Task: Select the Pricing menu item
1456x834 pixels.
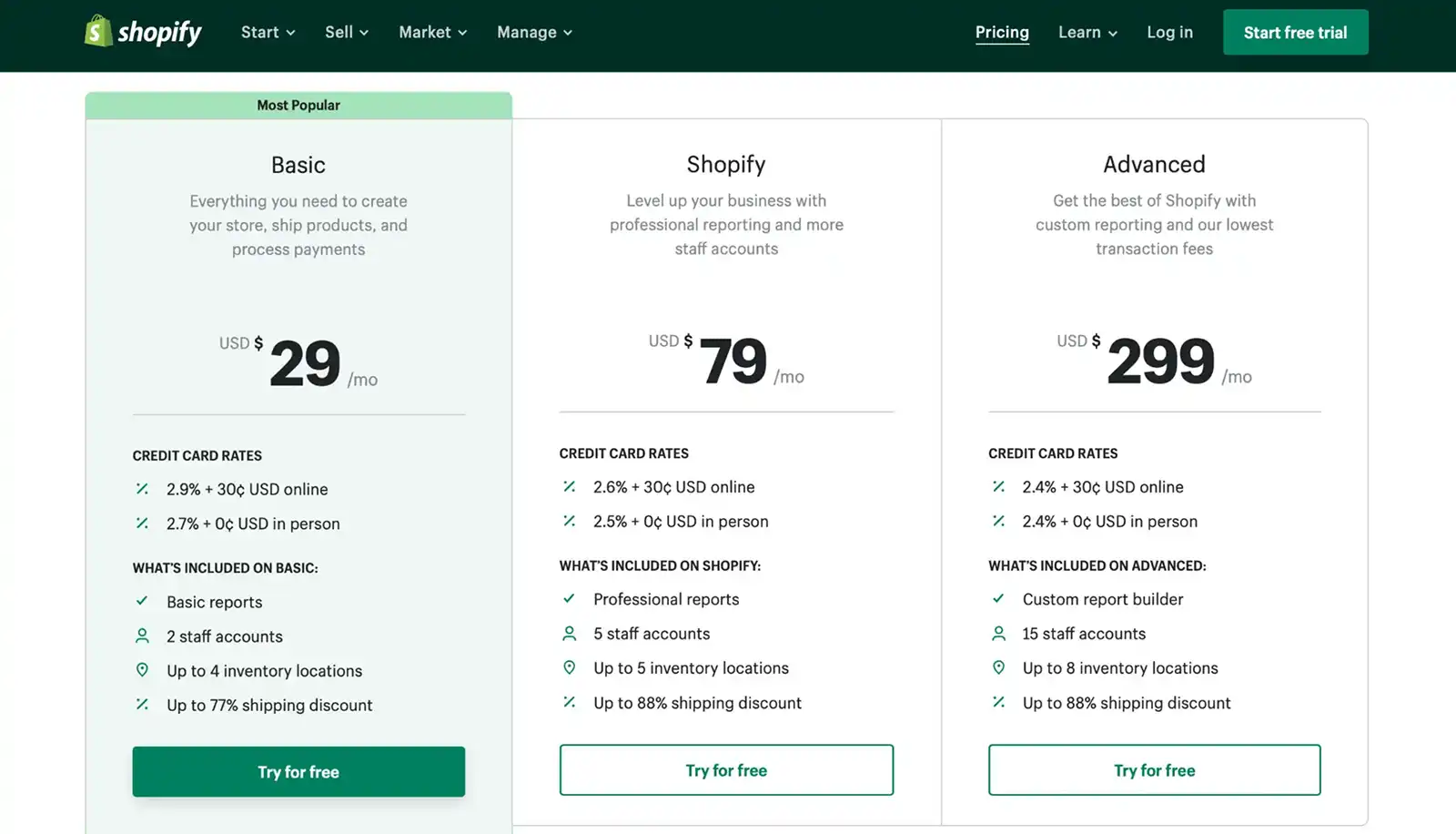Action: pyautogui.click(x=1002, y=32)
